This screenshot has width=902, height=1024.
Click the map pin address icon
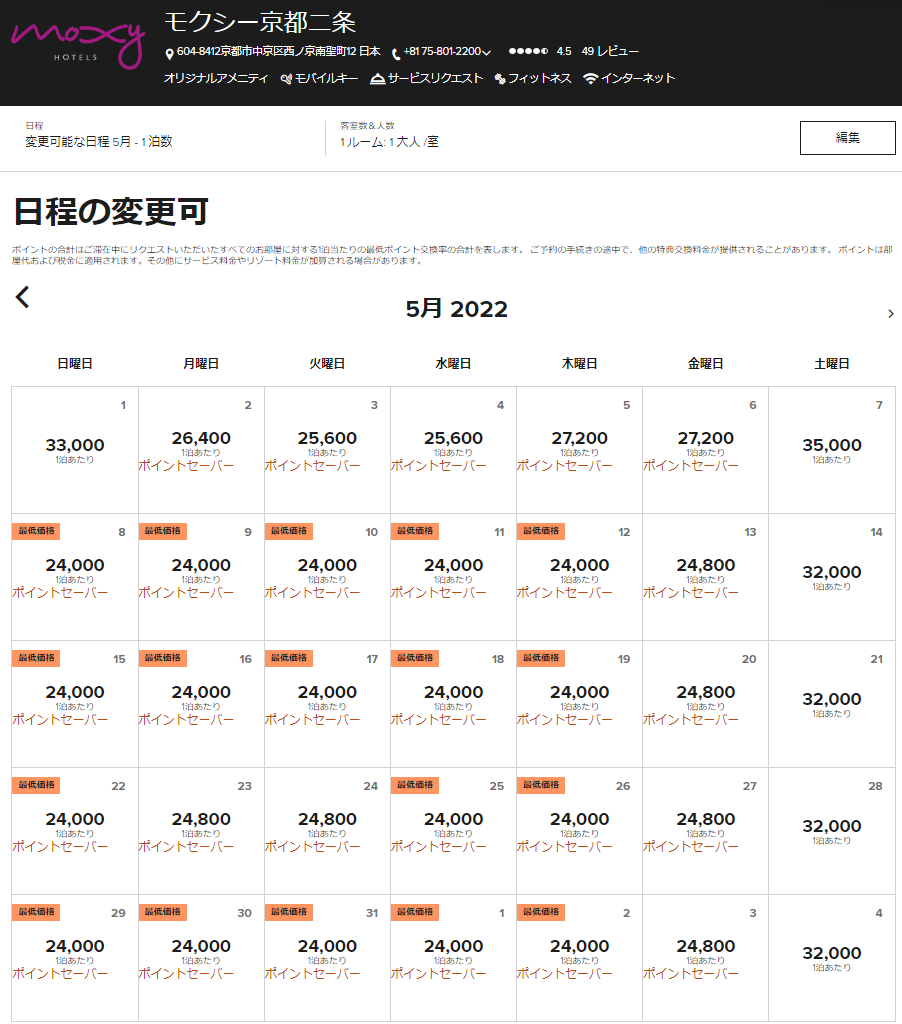point(169,53)
